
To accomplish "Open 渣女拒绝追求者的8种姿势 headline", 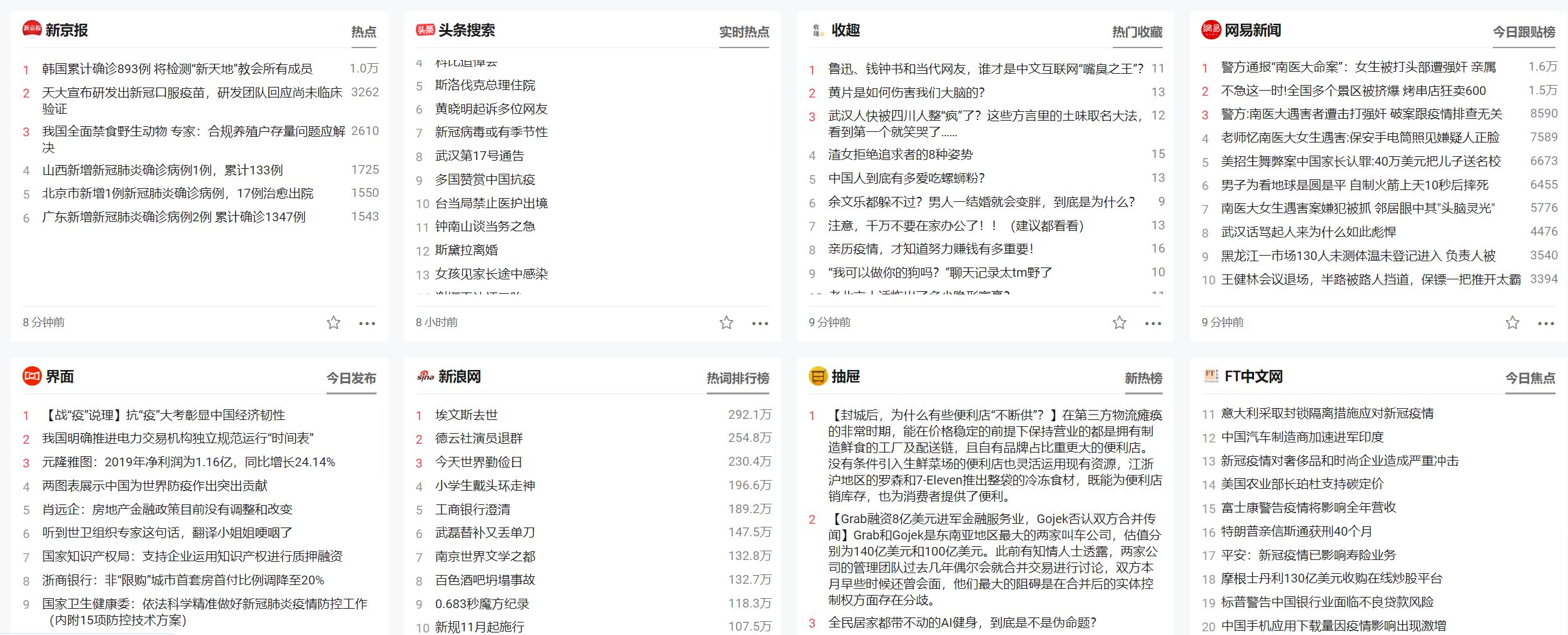I will tap(901, 154).
